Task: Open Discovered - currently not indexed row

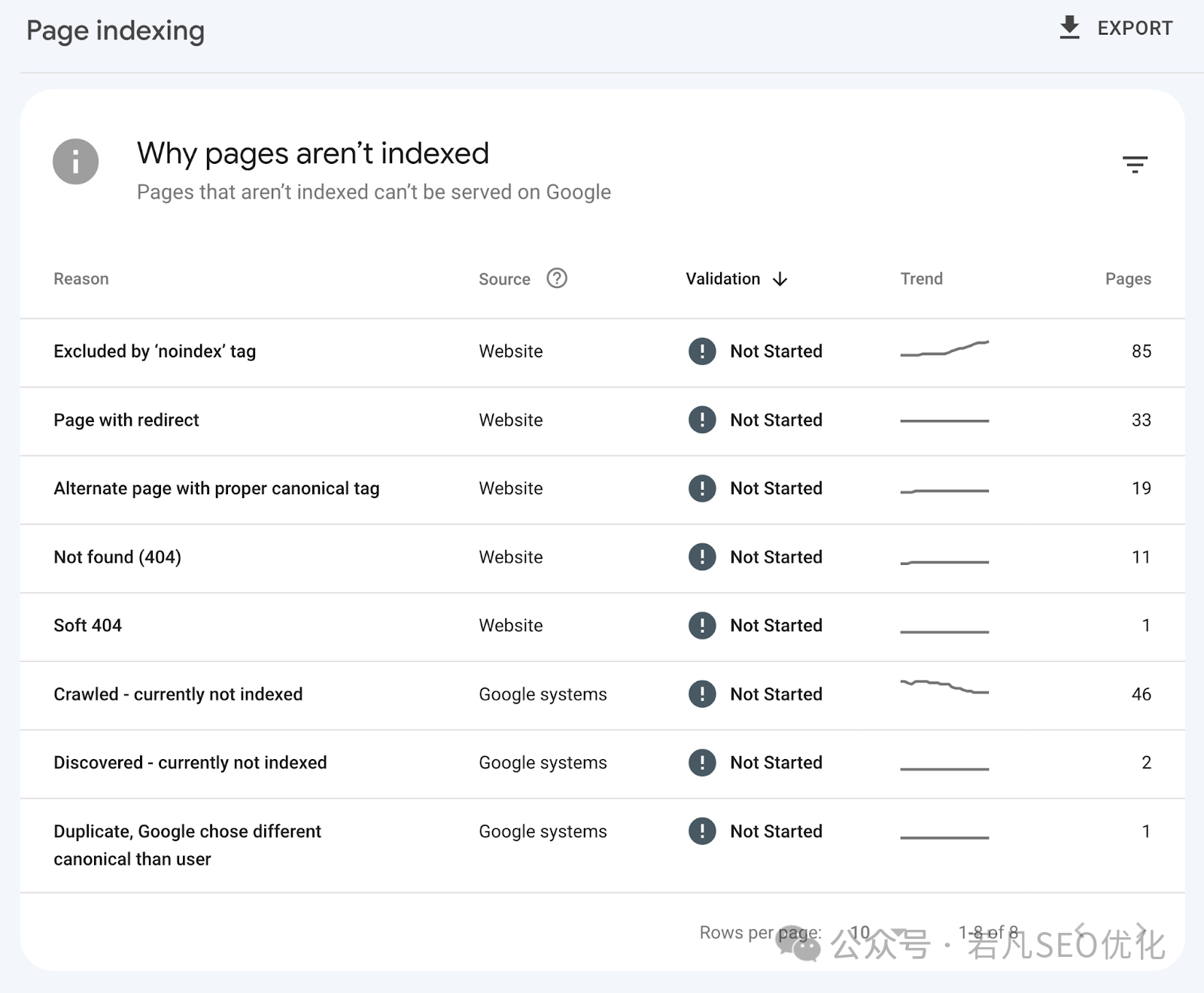Action: click(602, 763)
